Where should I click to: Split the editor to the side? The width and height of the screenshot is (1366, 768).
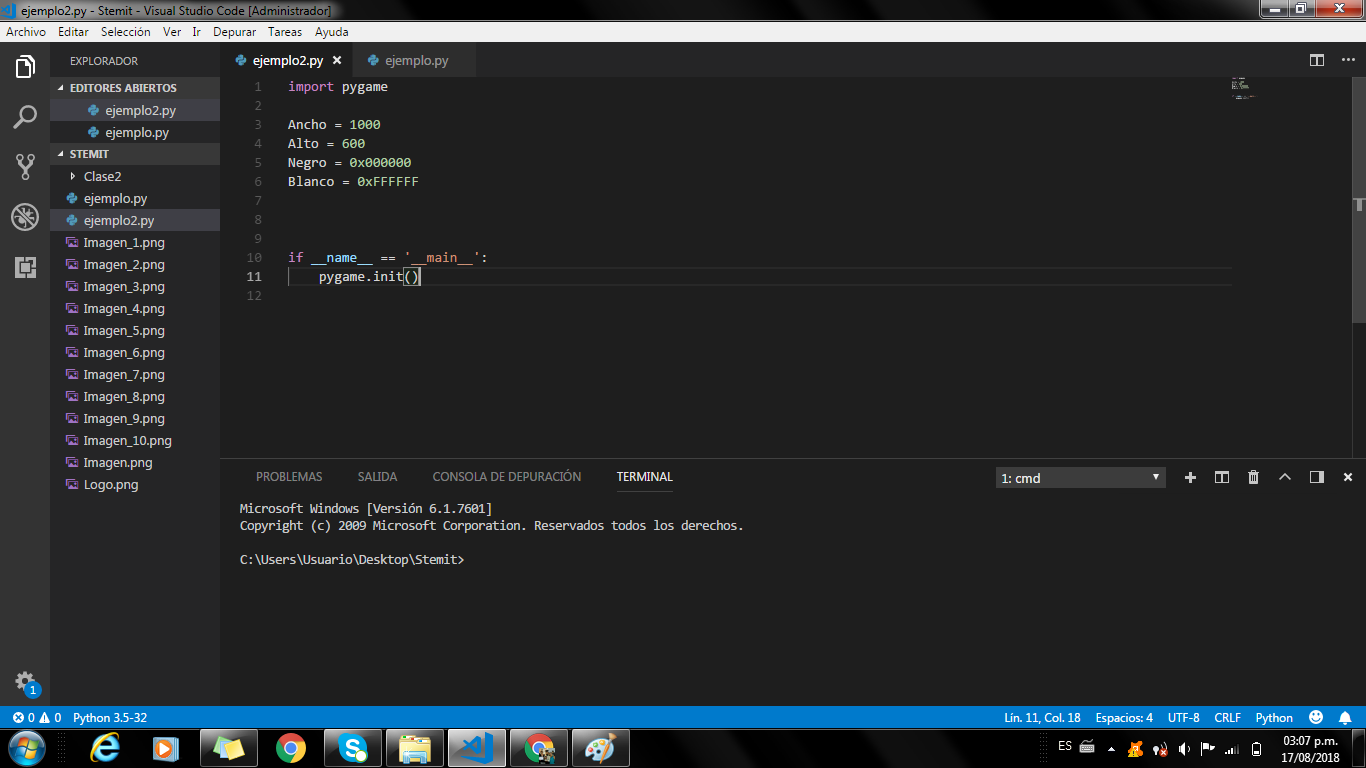(x=1317, y=60)
